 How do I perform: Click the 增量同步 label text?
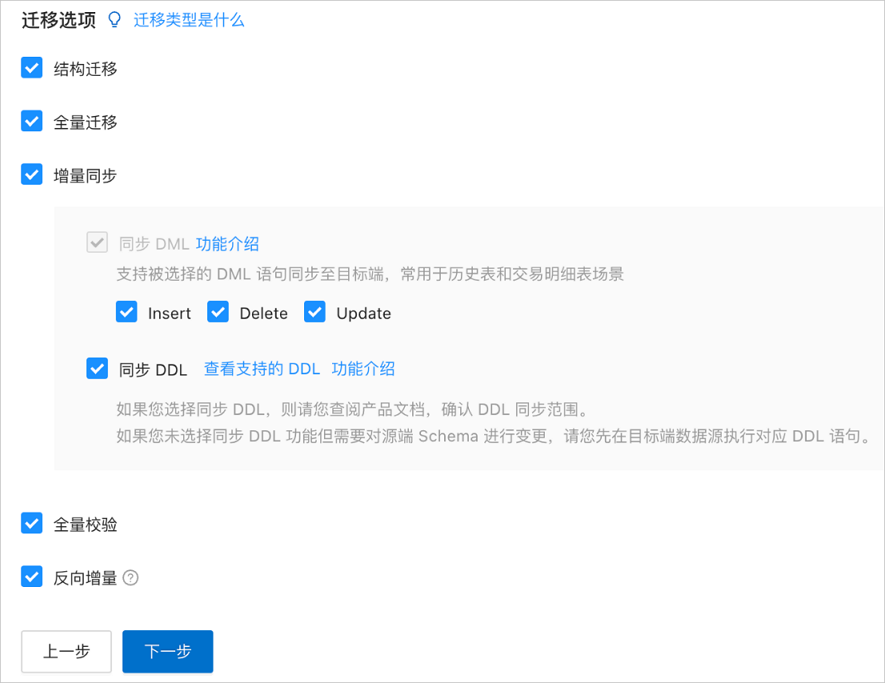(85, 176)
